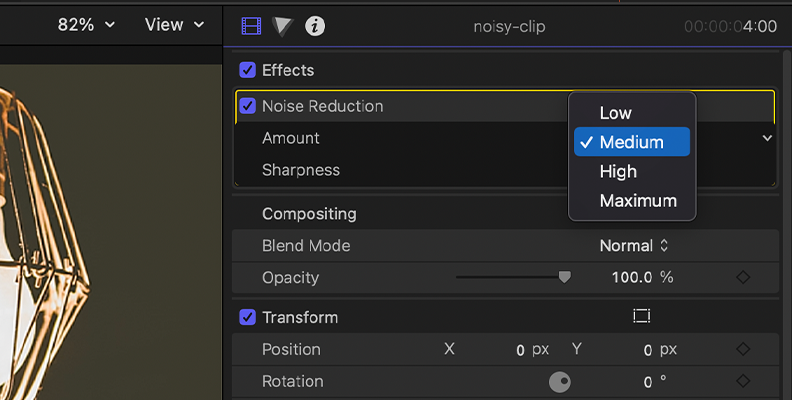This screenshot has height=400, width=792.
Task: Click the Rotation dial control
Action: 560,382
